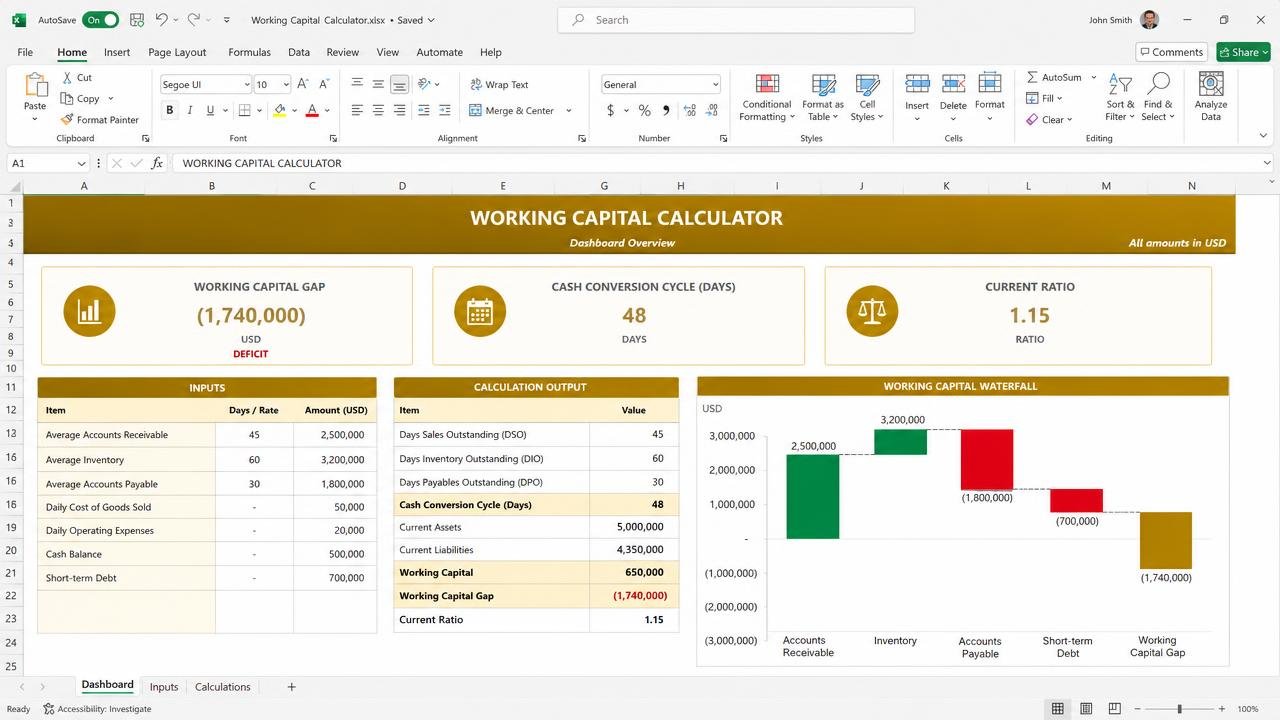Viewport: 1280px width, 720px height.
Task: Expand the AutoSum dropdown arrow
Action: 1094,77
